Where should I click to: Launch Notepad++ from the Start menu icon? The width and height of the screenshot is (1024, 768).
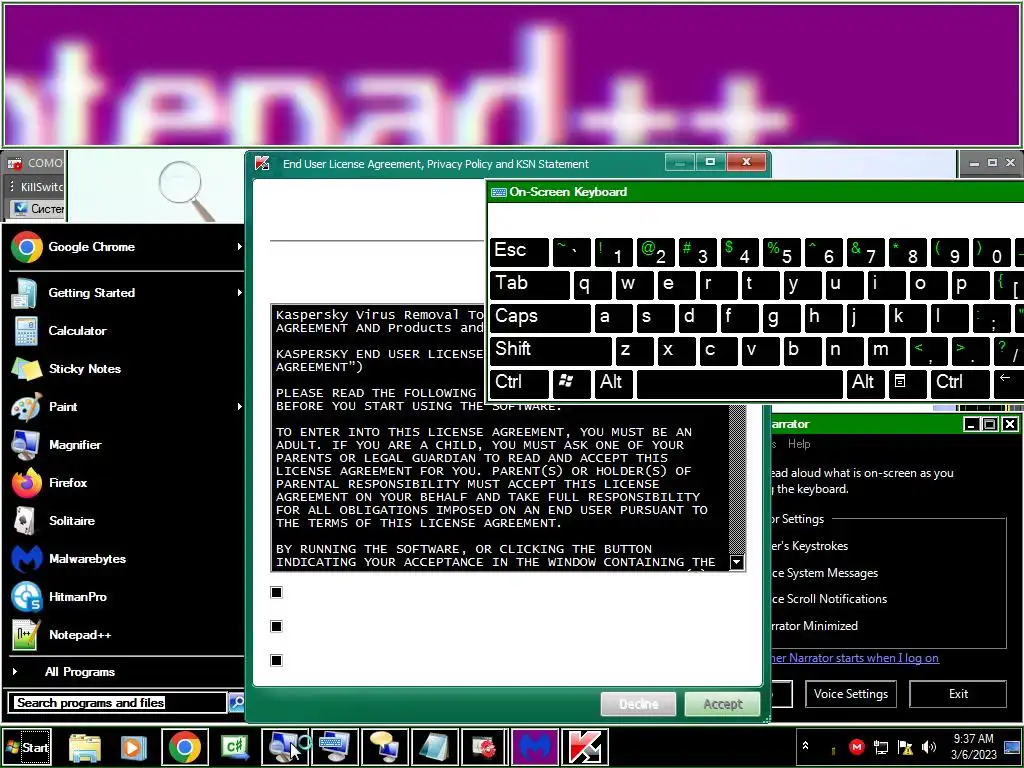pos(25,635)
